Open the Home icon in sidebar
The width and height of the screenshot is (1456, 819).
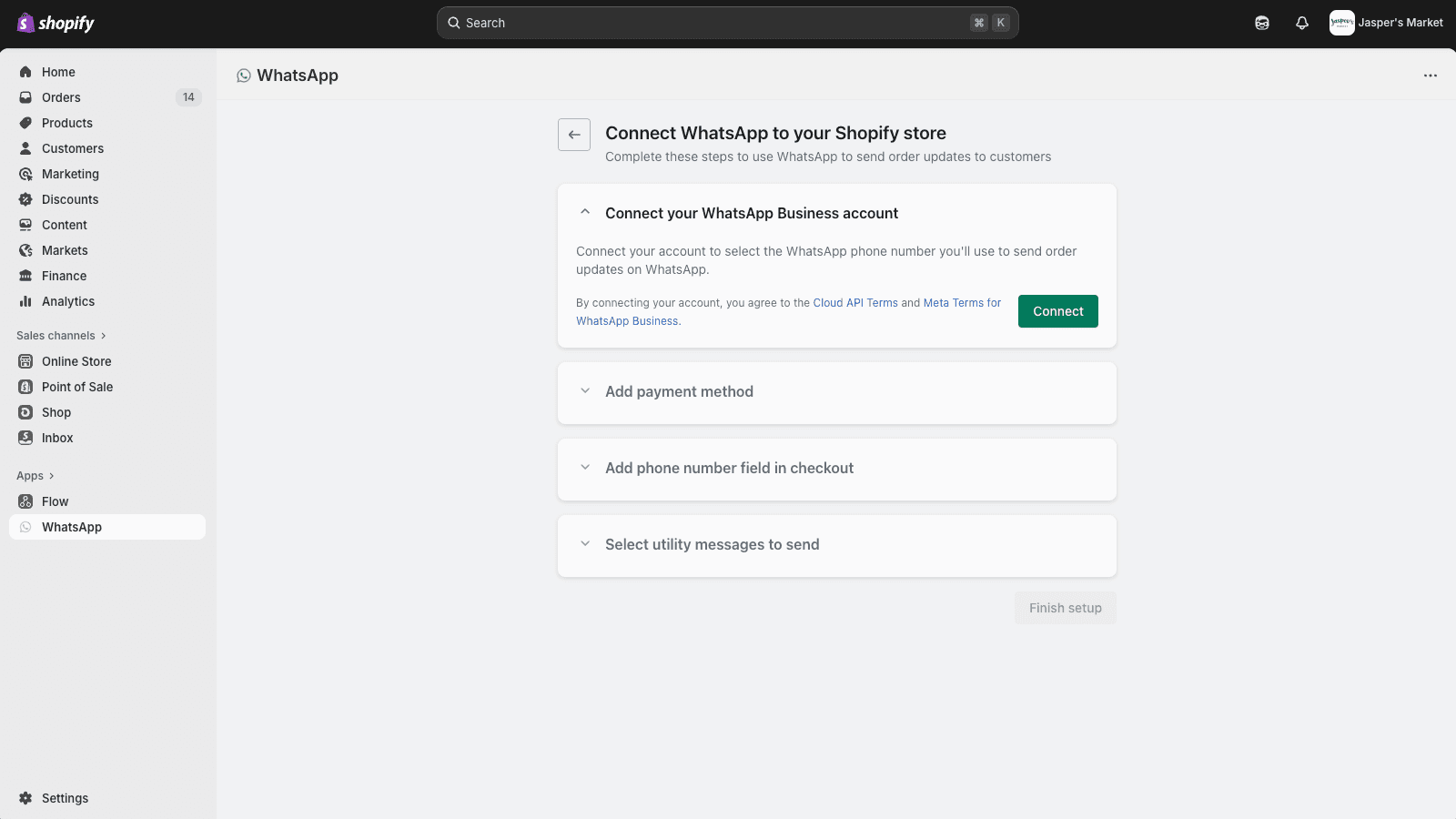click(25, 72)
